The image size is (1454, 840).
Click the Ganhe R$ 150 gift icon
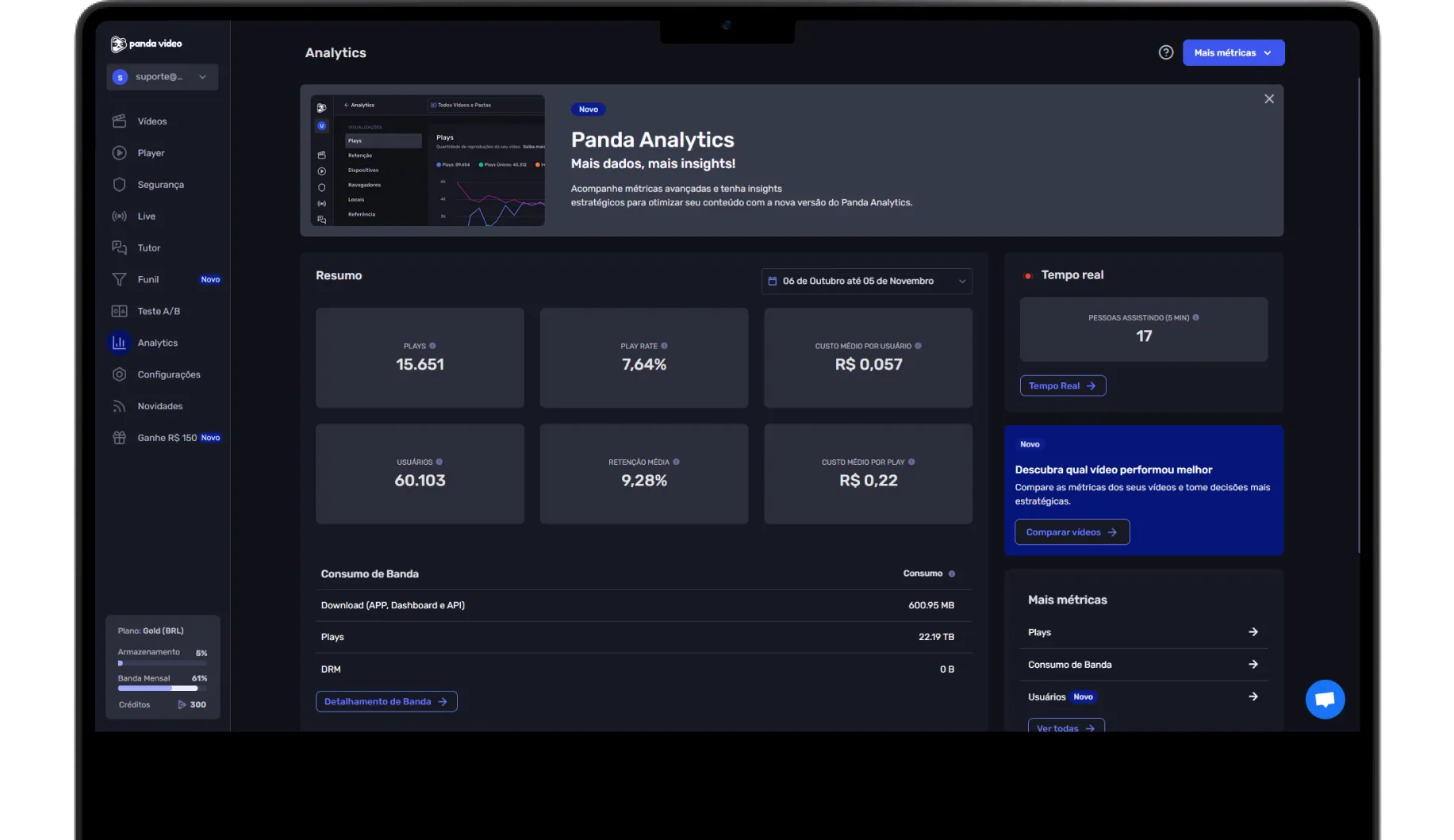click(119, 438)
